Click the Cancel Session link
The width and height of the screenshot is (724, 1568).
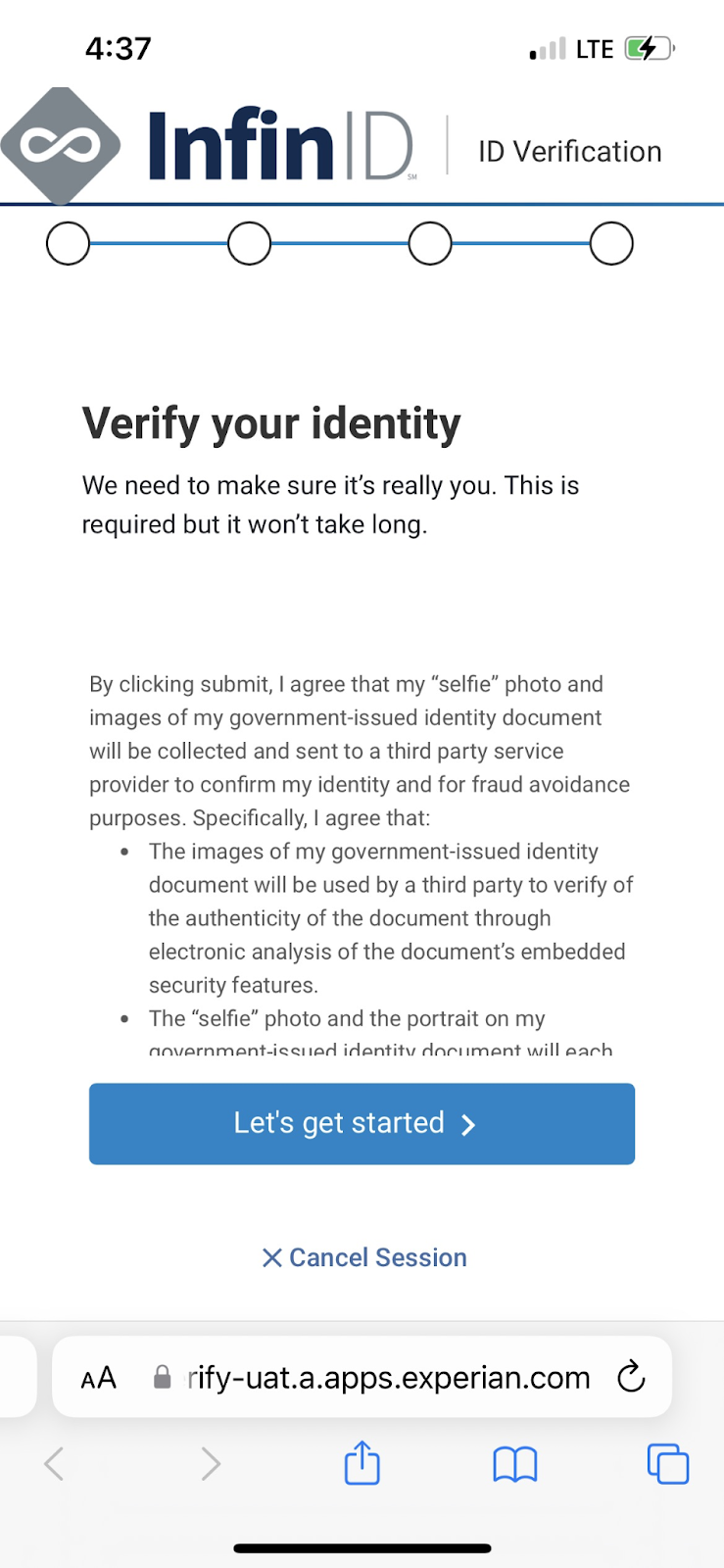coord(377,1257)
